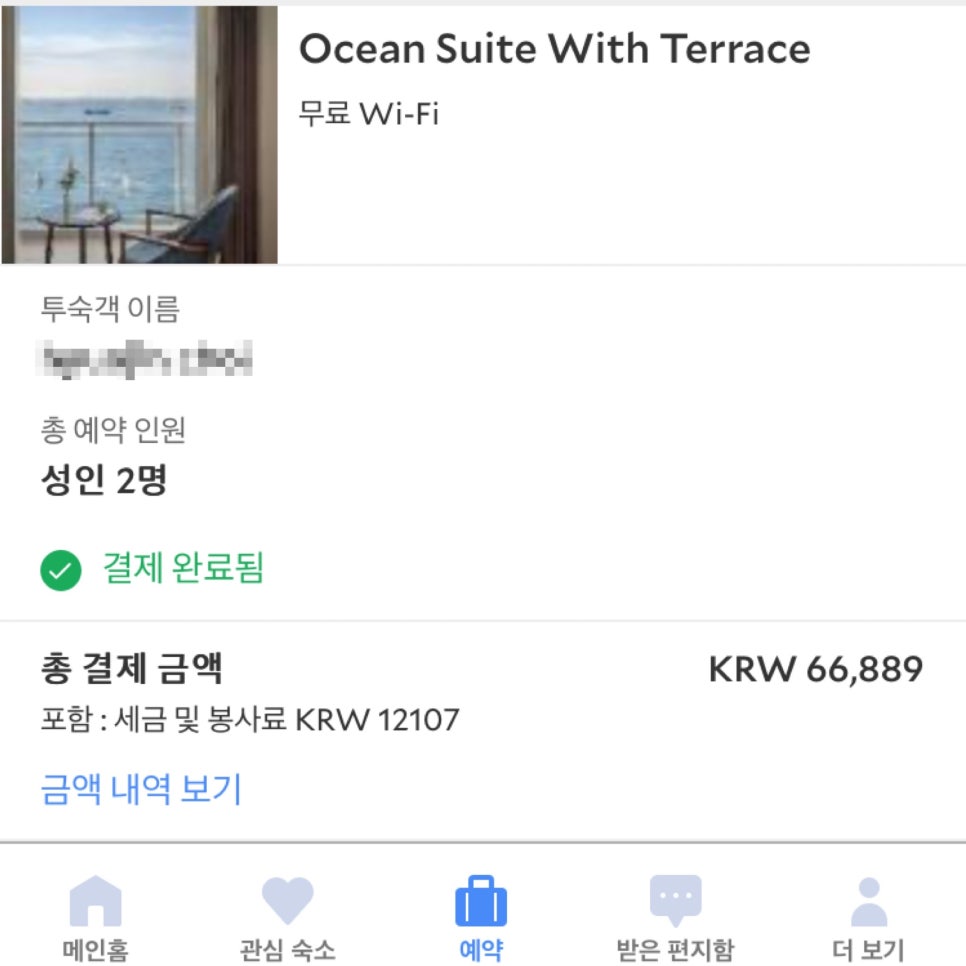Screen dimensions: 966x966
Task: Switch to the 받은 편지함 tab label
Action: coord(675,948)
